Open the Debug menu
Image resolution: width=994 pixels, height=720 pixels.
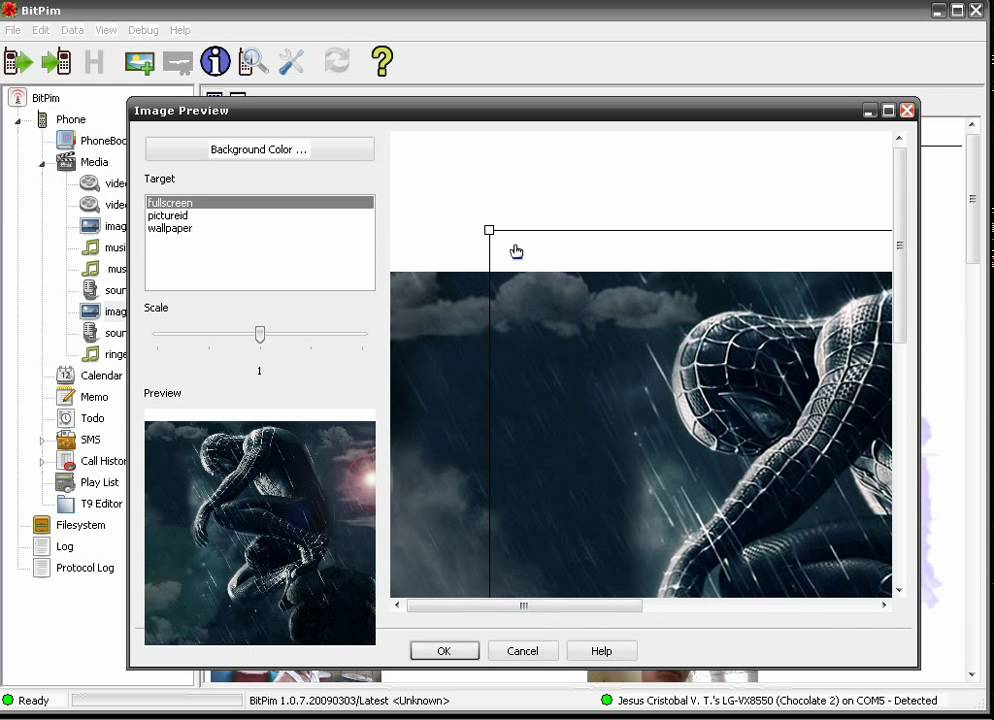pos(143,30)
